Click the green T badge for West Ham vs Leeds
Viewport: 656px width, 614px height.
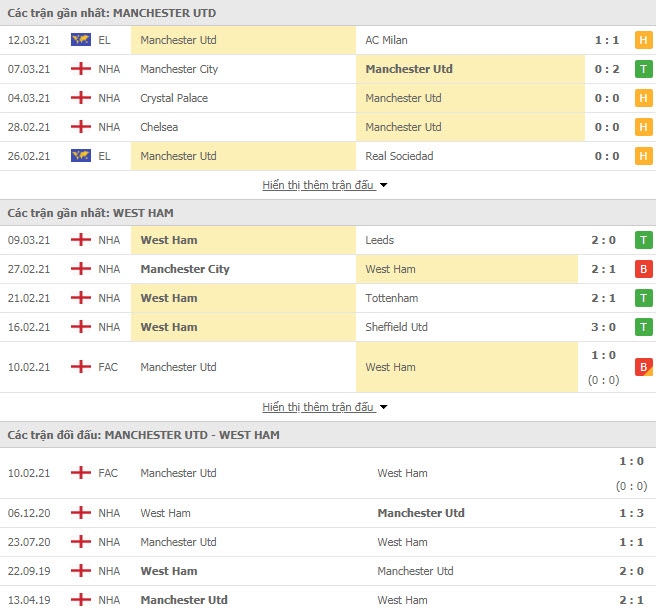[643, 240]
